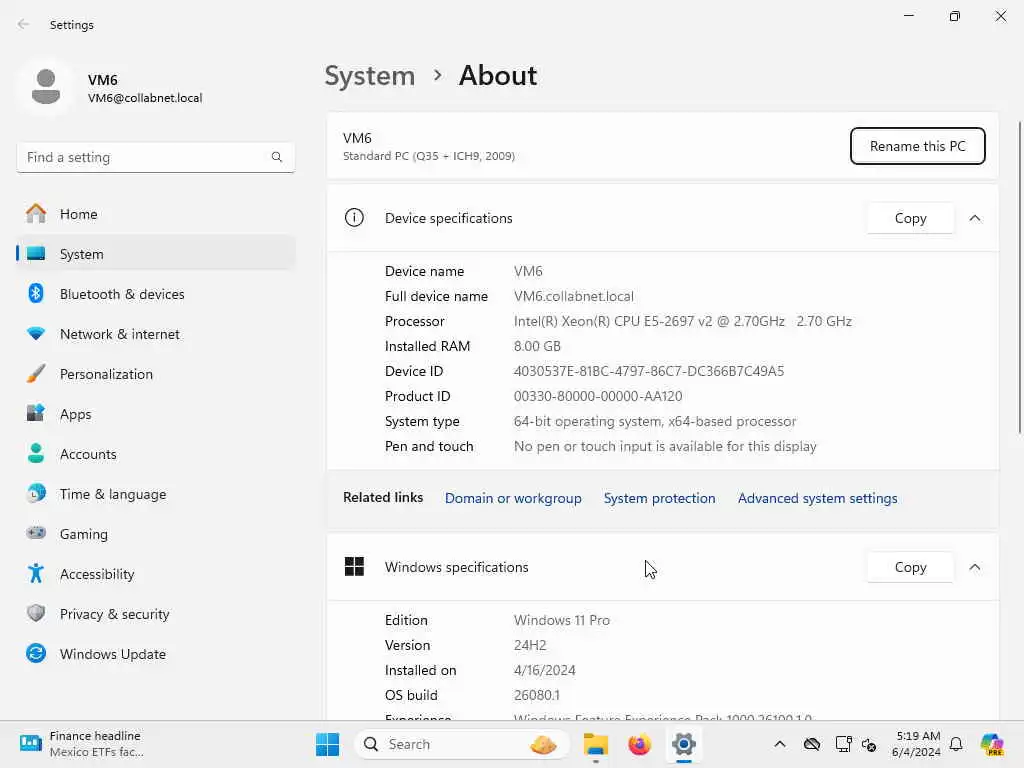Click the taskbar Search box
Viewport: 1024px width, 768px height.
(462, 744)
